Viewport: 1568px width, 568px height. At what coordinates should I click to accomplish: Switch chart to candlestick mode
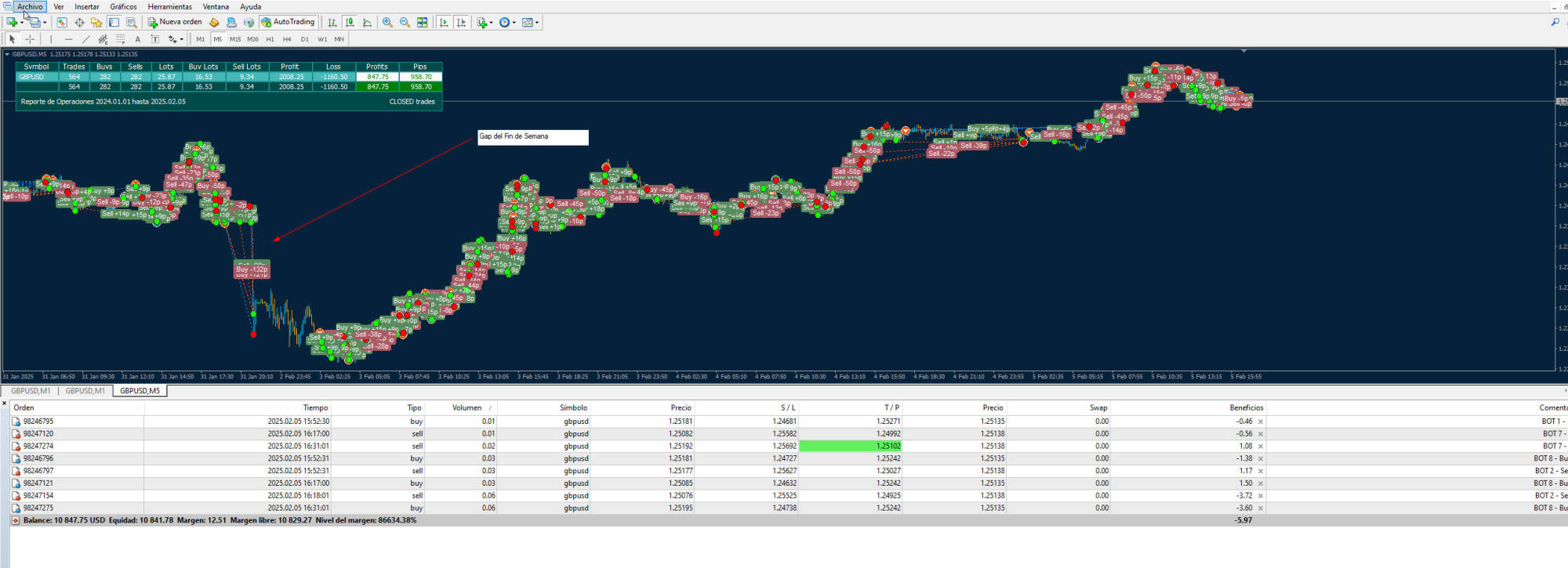point(350,23)
